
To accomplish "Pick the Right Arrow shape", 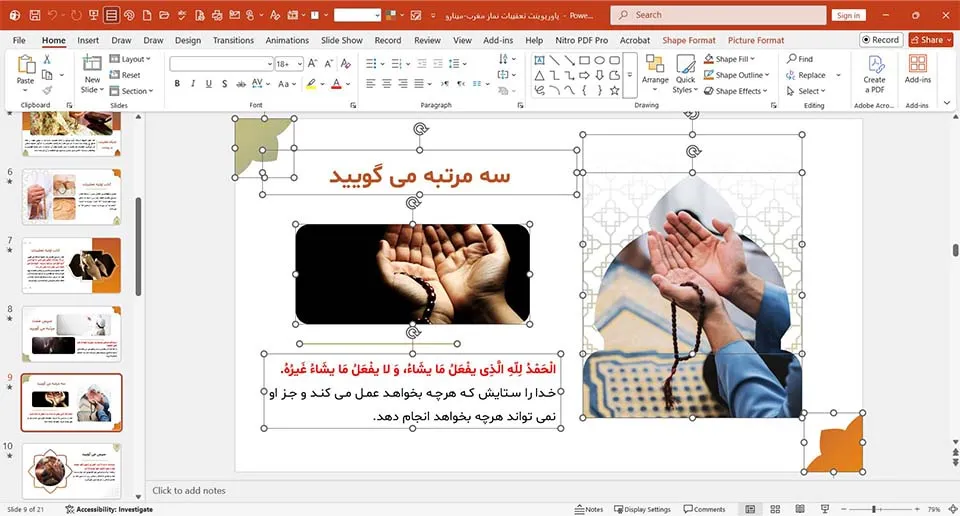I will (x=584, y=75).
